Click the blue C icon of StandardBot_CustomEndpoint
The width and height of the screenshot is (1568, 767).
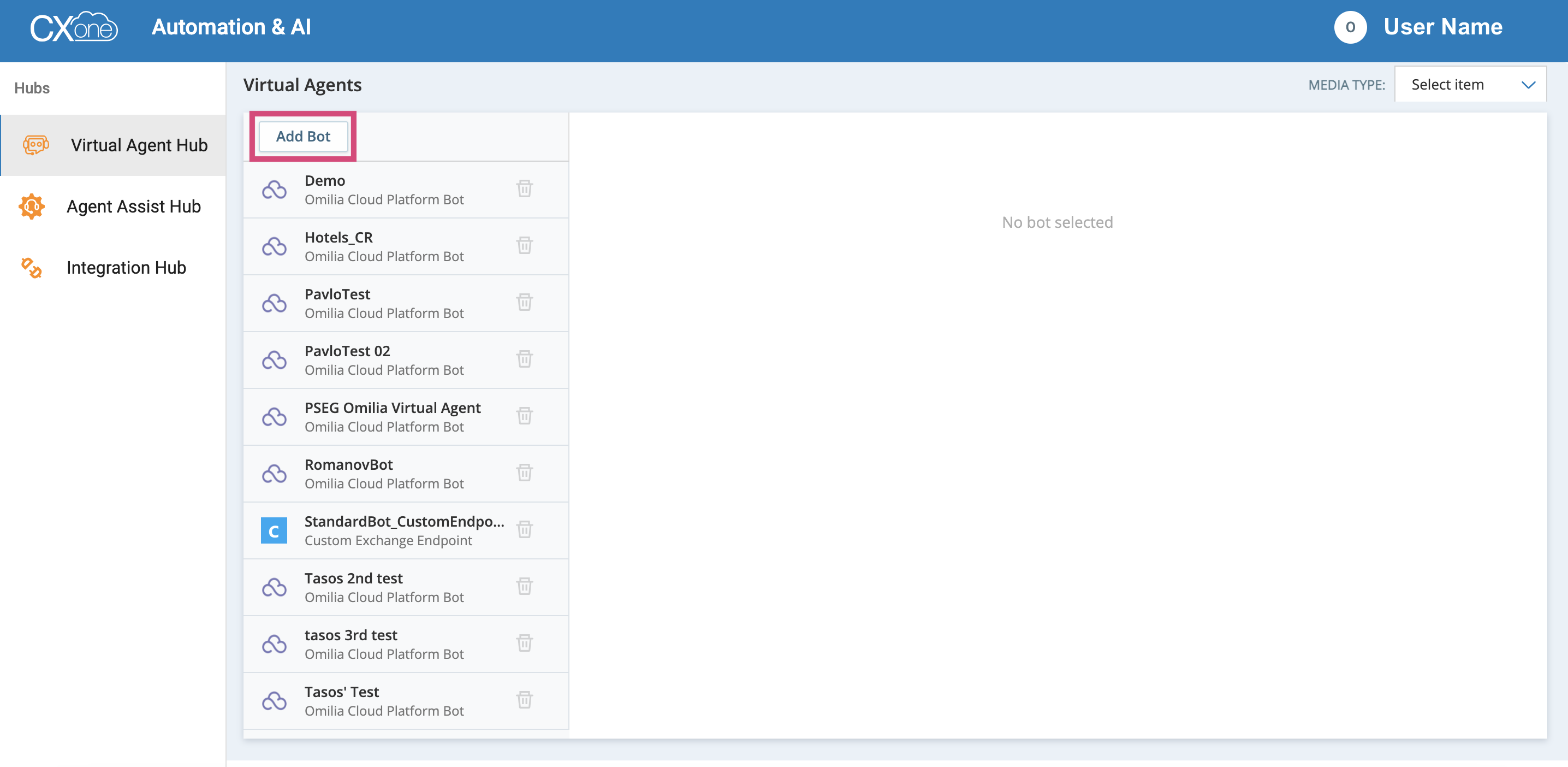point(274,530)
